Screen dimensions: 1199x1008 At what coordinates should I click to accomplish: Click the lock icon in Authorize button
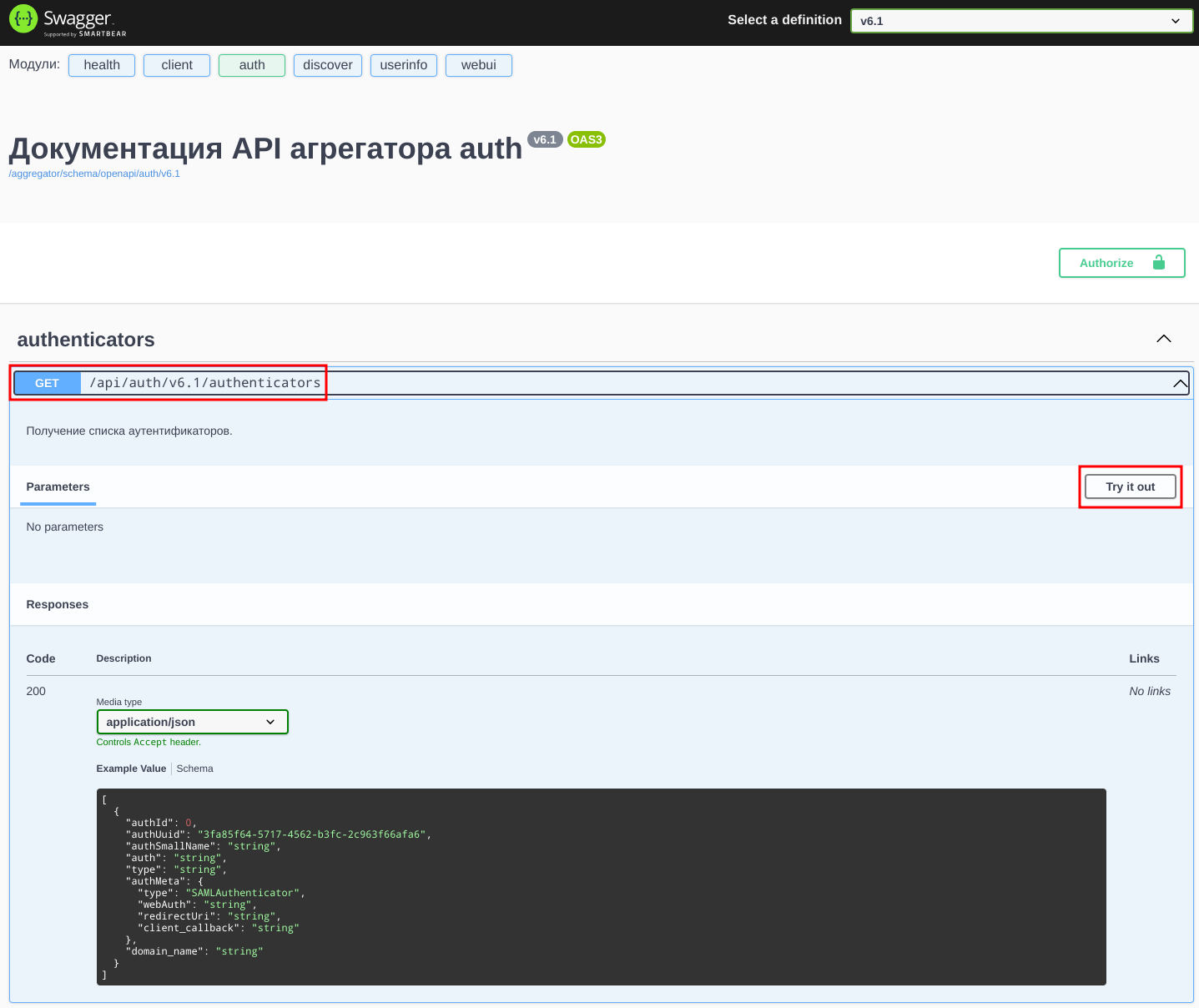1158,263
